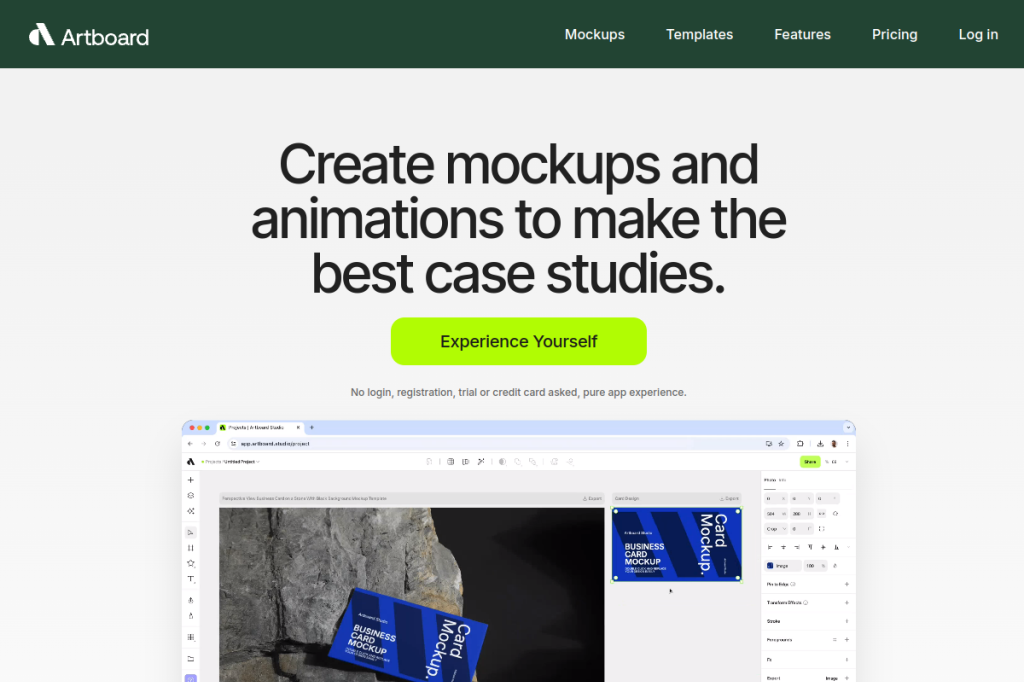The height and width of the screenshot is (682, 1024).
Task: Open the Mockups navigation item
Action: pyautogui.click(x=594, y=35)
